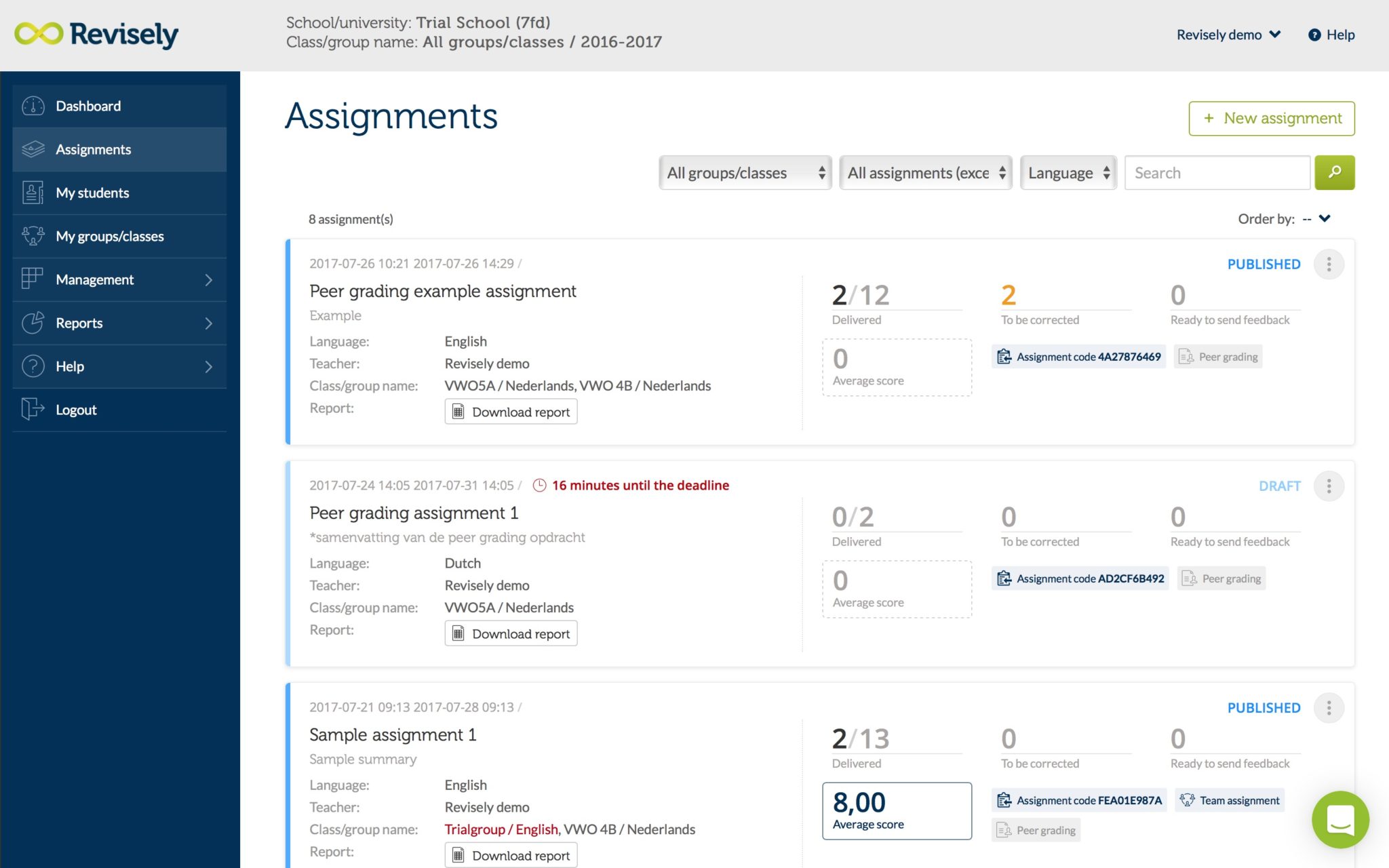
Task: Click the Help question mark icon top right
Action: click(1313, 35)
